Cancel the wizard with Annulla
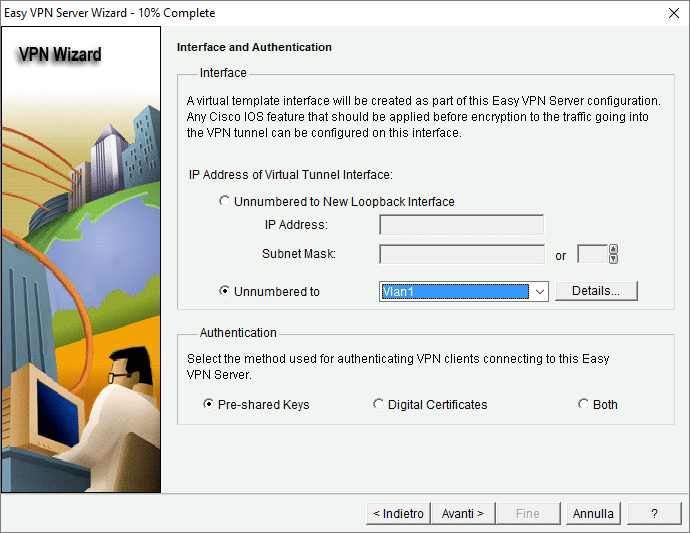This screenshot has width=690, height=533. 593,513
